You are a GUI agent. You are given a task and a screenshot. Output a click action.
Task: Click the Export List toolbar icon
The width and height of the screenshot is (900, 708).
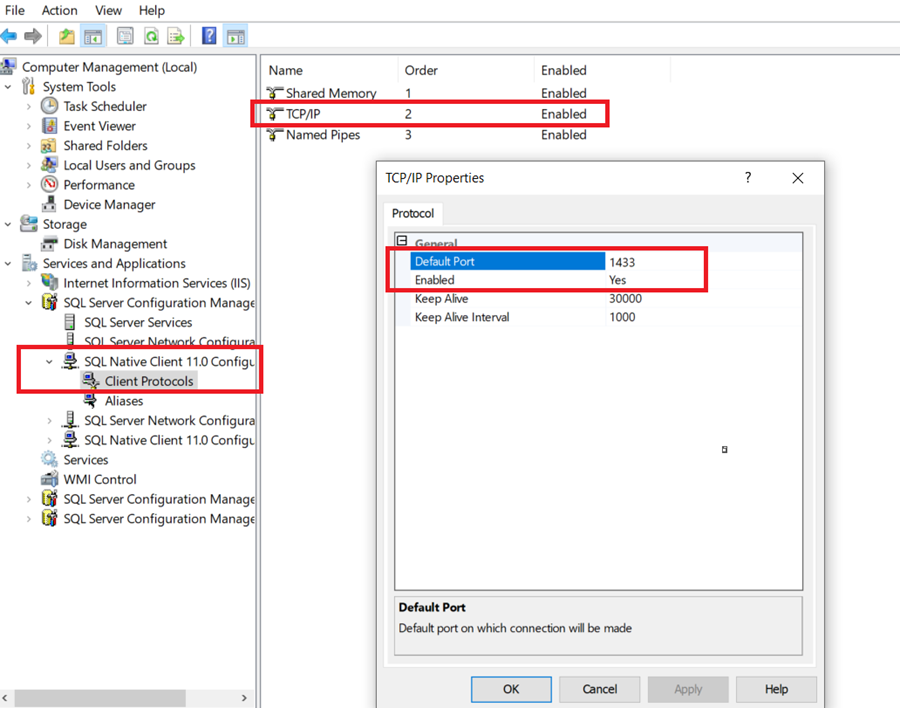pyautogui.click(x=176, y=36)
